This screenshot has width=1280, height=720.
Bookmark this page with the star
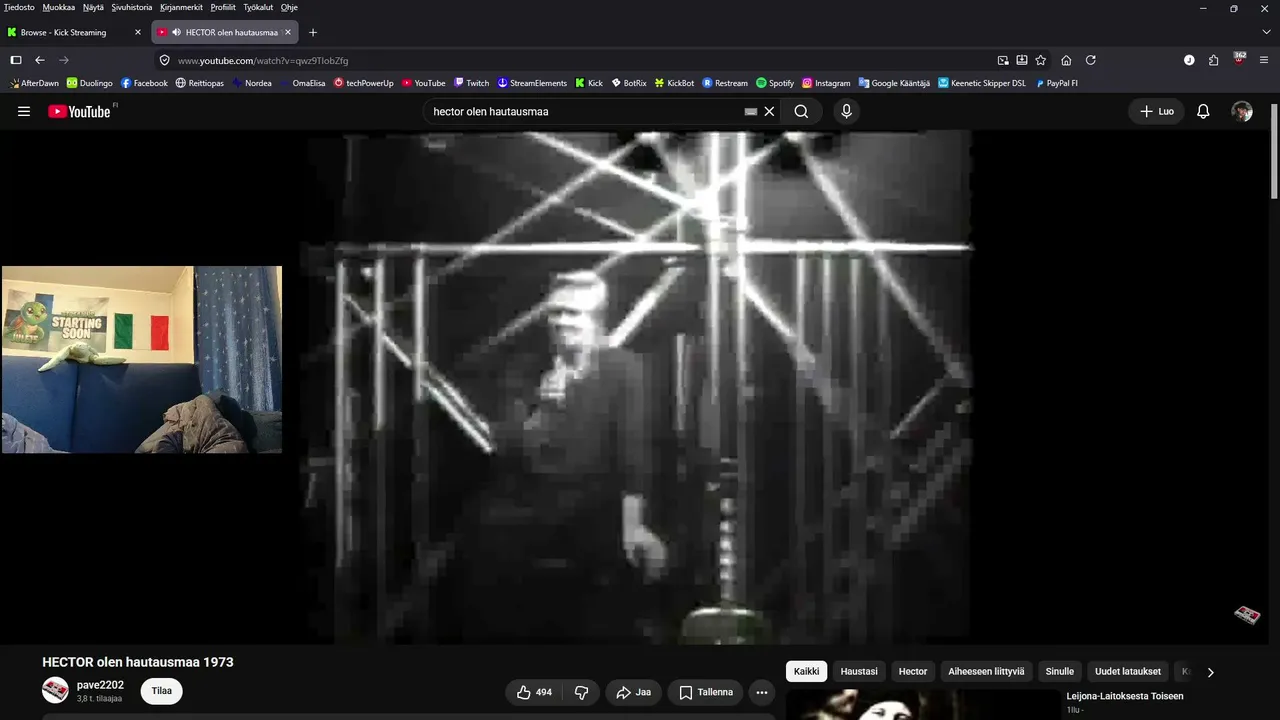(x=1041, y=60)
